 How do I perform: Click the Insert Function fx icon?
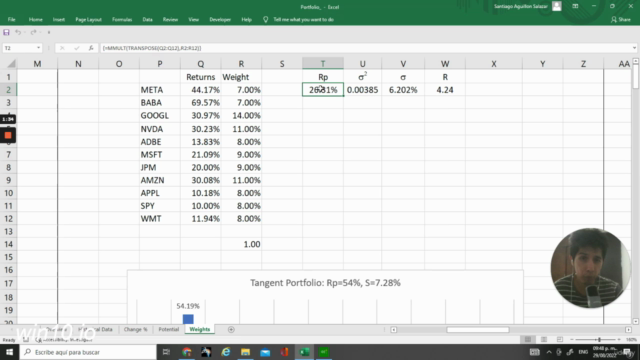(x=91, y=48)
